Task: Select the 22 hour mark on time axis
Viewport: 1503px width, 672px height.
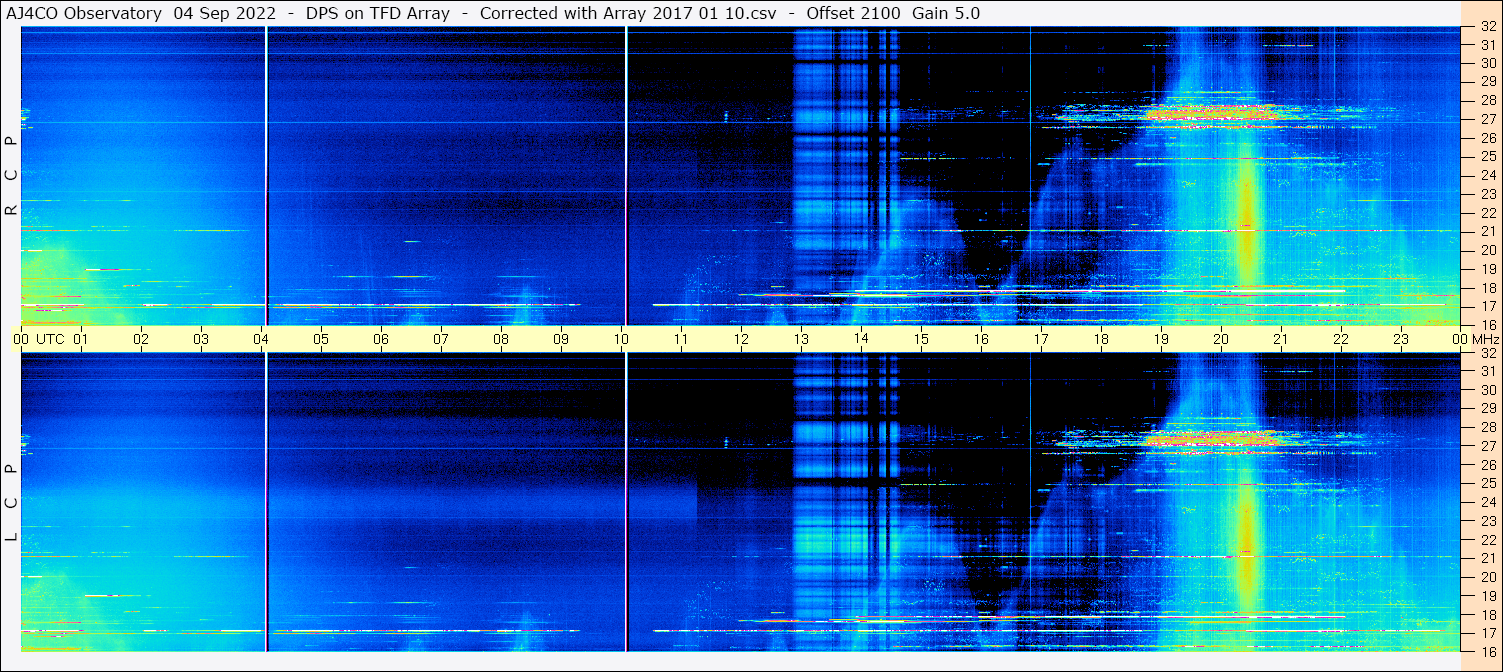Action: 1341,339
